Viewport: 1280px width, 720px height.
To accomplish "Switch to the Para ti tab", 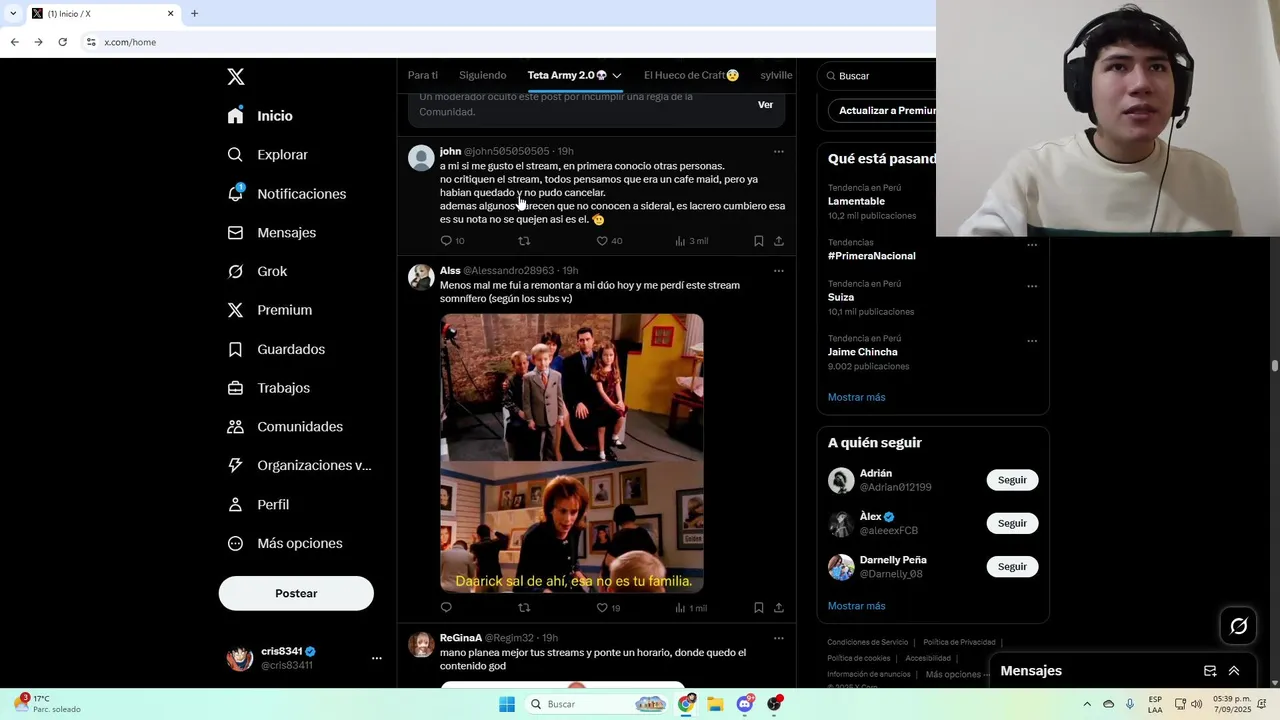I will coord(423,75).
